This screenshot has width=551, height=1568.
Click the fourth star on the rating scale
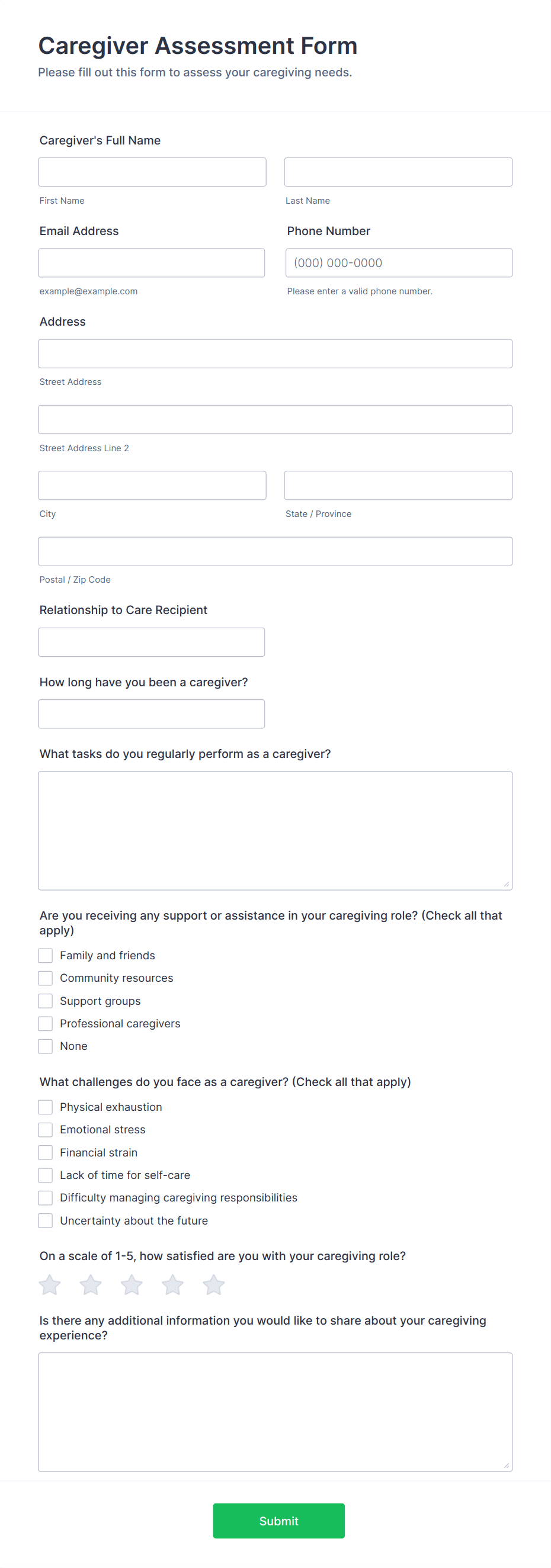173,1285
